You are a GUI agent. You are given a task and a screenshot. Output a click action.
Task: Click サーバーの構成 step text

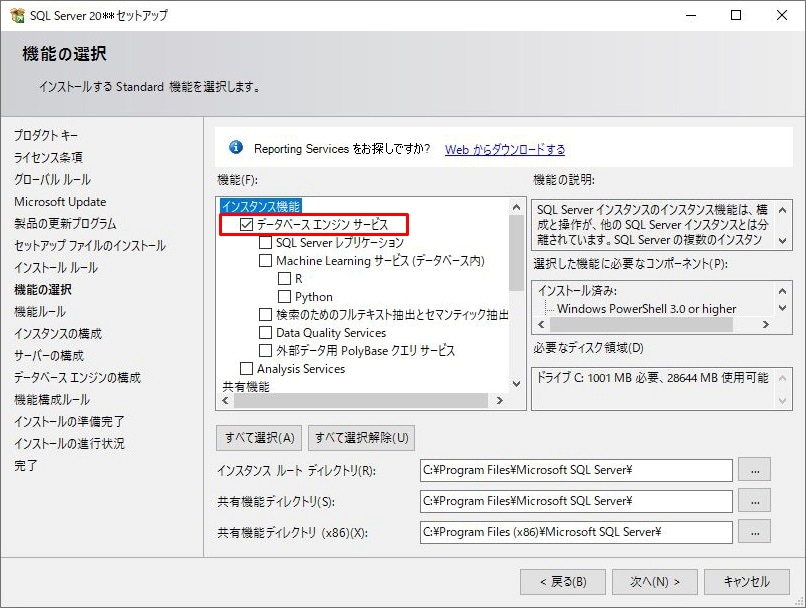[49, 356]
